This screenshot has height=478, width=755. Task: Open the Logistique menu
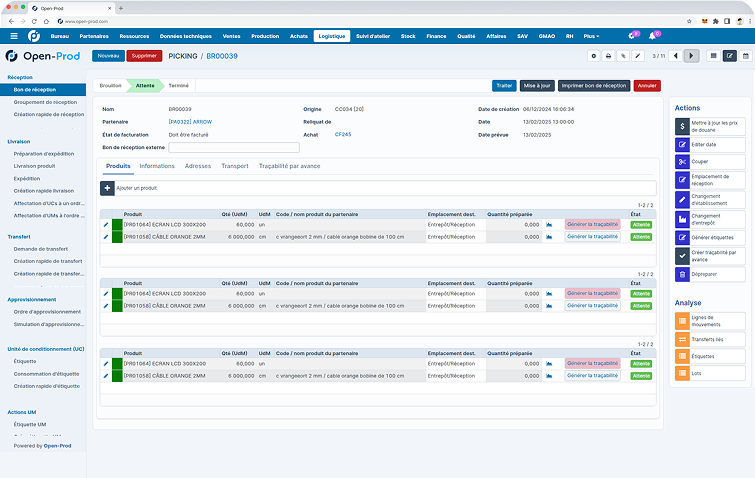tap(332, 36)
